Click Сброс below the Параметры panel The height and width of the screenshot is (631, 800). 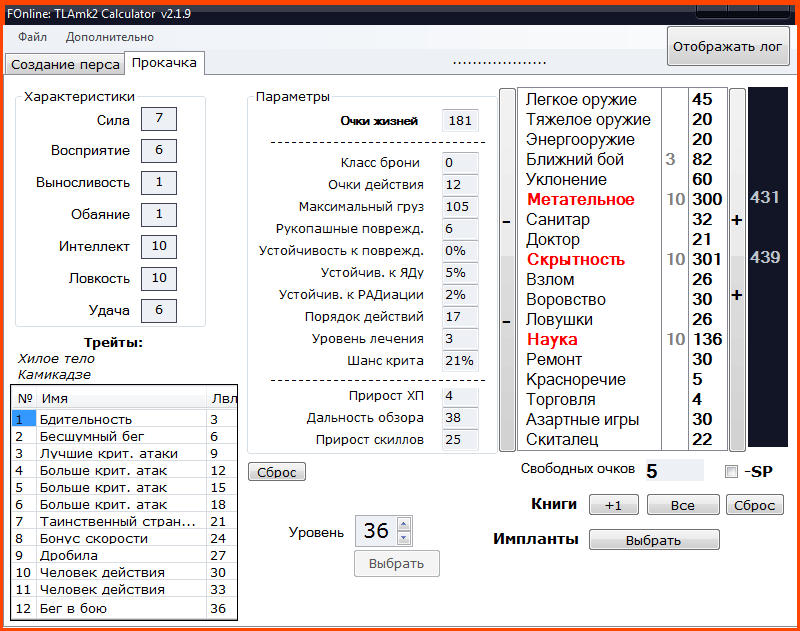276,472
